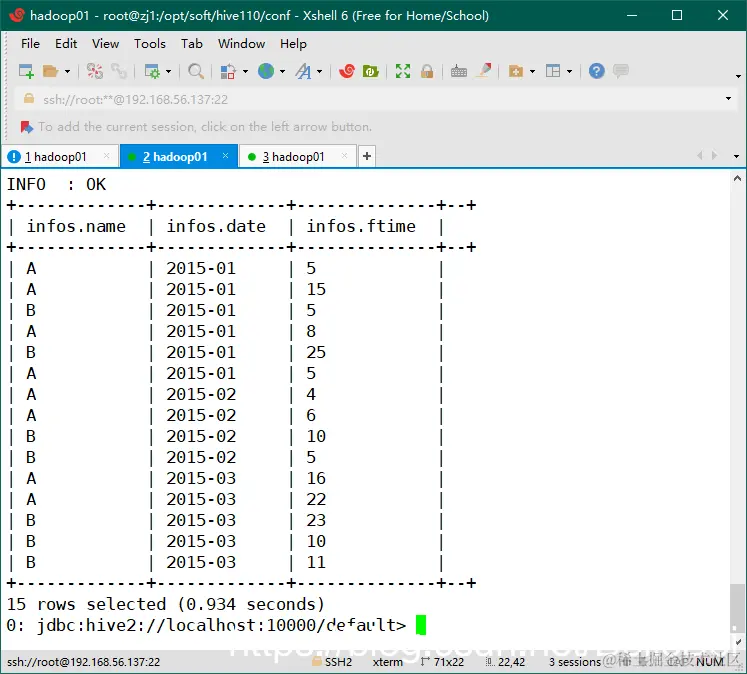This screenshot has width=747, height=674.
Task: Click the Find magnifier icon
Action: coord(195,71)
